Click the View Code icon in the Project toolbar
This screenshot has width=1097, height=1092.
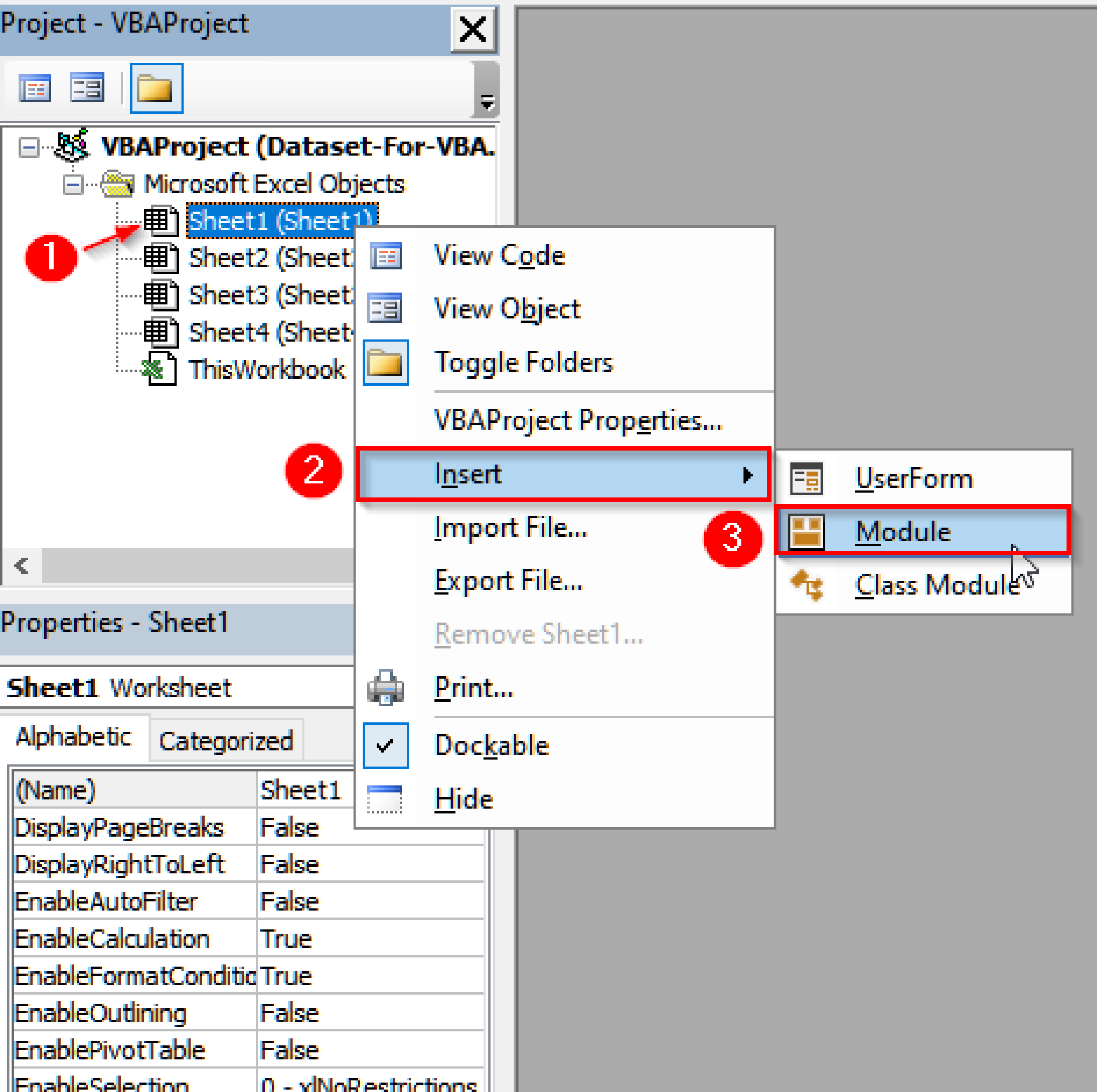point(35,88)
